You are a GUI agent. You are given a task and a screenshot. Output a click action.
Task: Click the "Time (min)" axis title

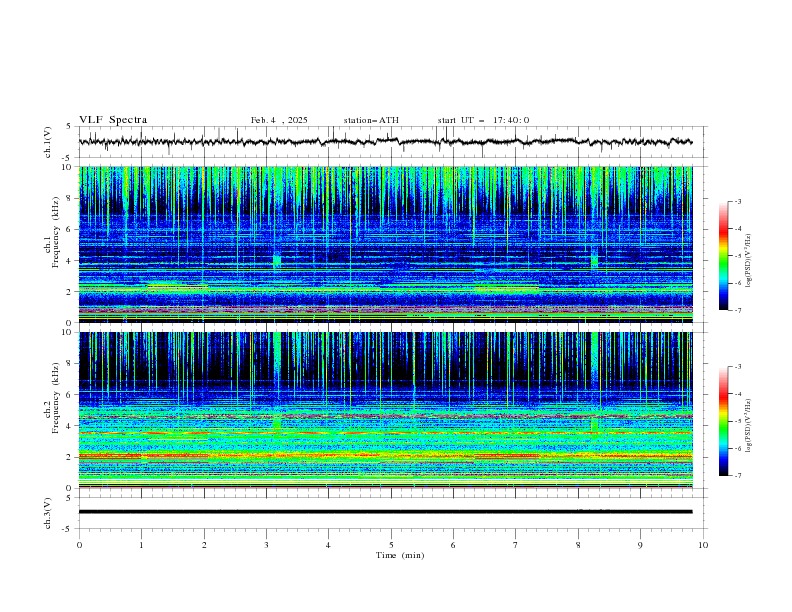coord(400,555)
